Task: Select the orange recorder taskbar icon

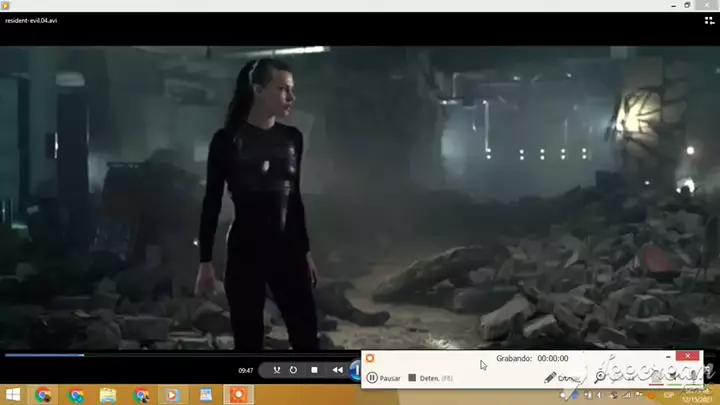Action: [238, 395]
